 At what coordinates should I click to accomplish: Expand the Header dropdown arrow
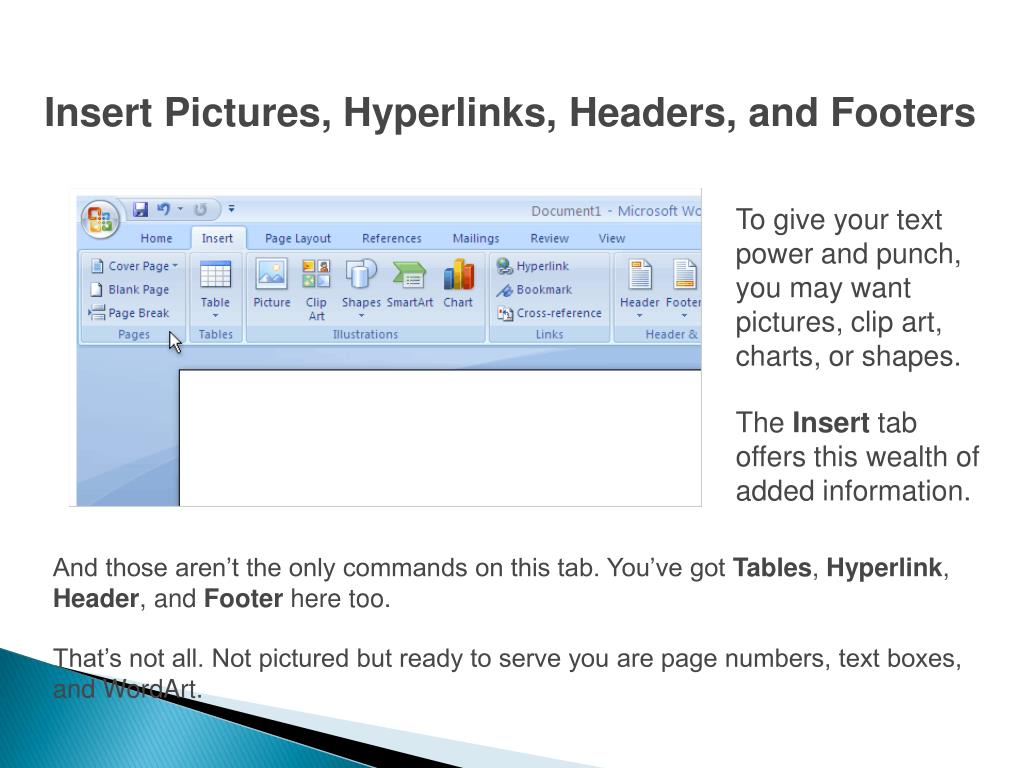coord(639,316)
